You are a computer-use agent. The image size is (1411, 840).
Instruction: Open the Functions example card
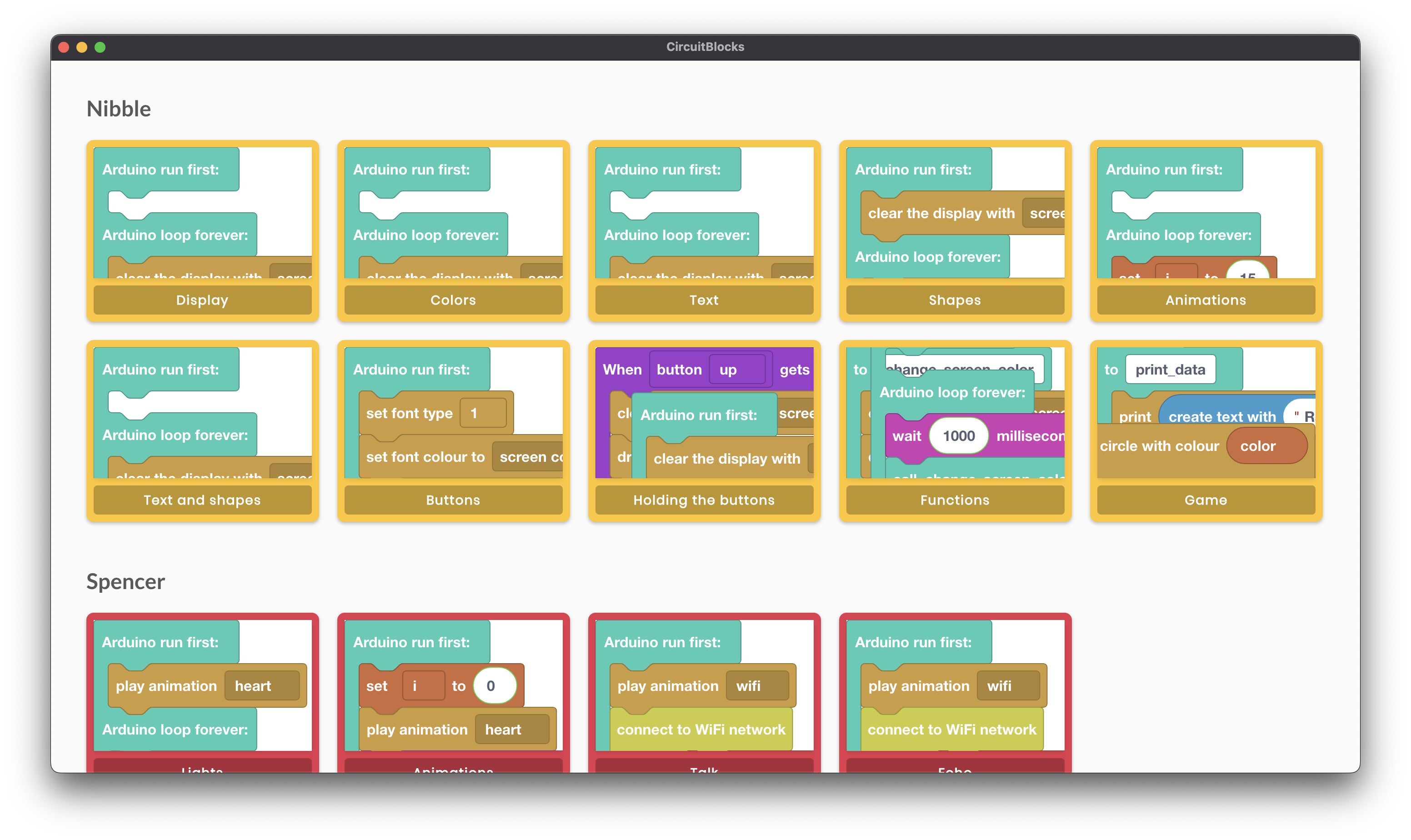pos(954,430)
